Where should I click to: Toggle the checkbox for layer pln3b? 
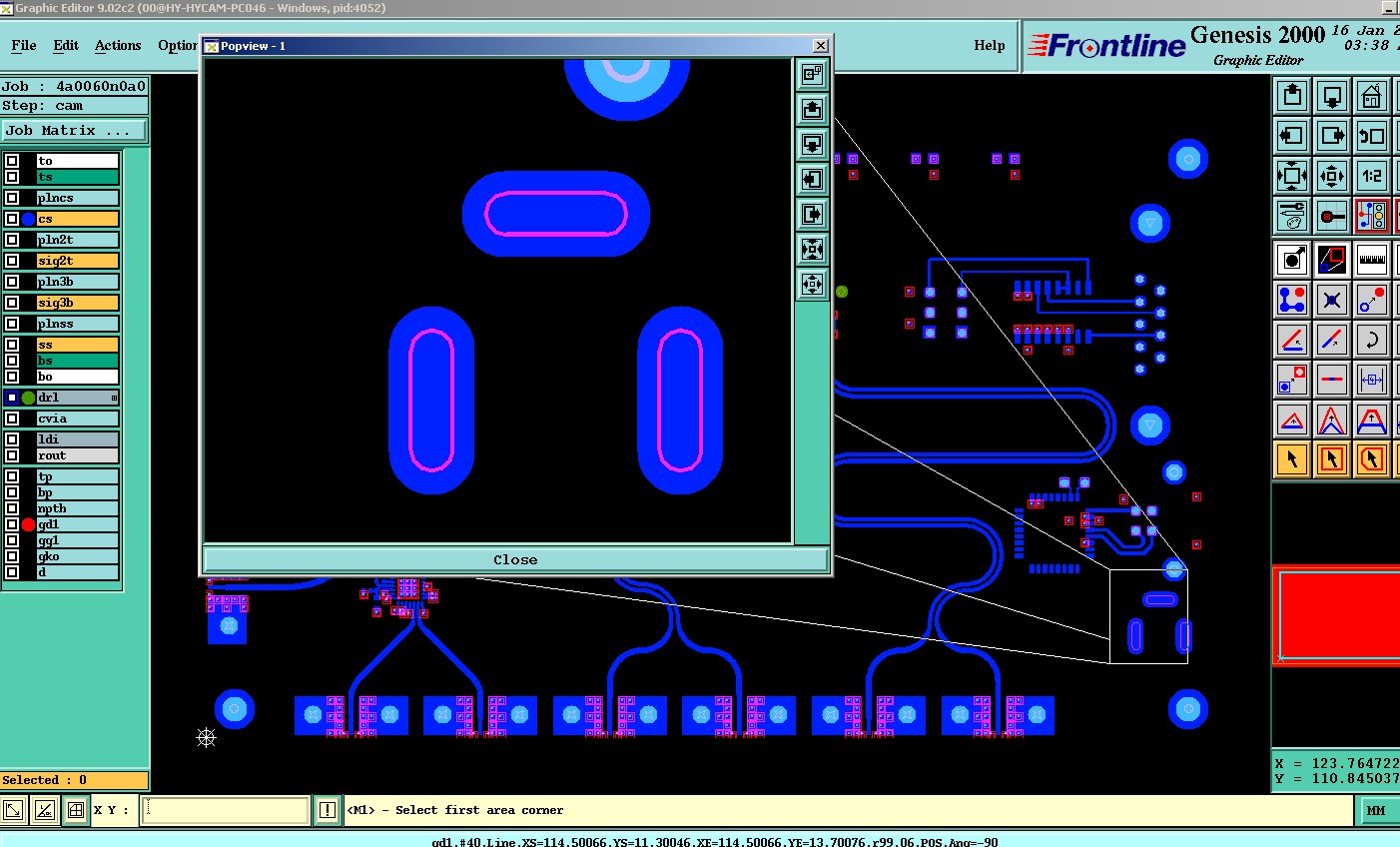pos(12,282)
